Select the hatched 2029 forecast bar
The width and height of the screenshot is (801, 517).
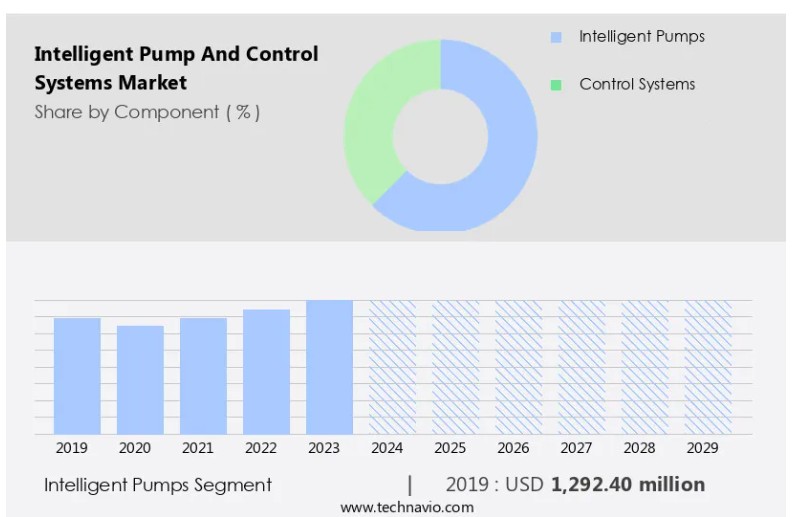(x=708, y=367)
